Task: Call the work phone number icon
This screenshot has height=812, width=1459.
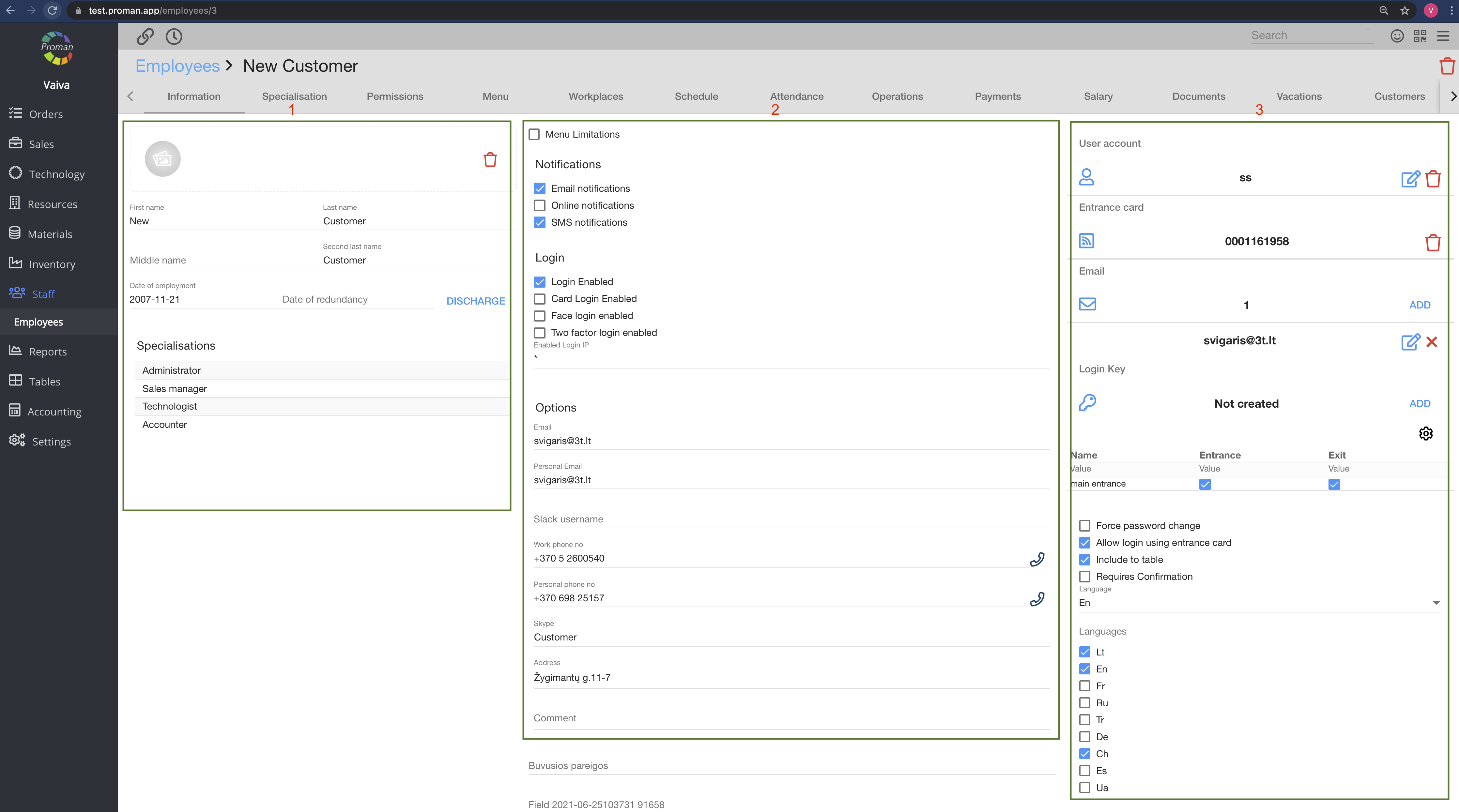Action: [x=1037, y=559]
